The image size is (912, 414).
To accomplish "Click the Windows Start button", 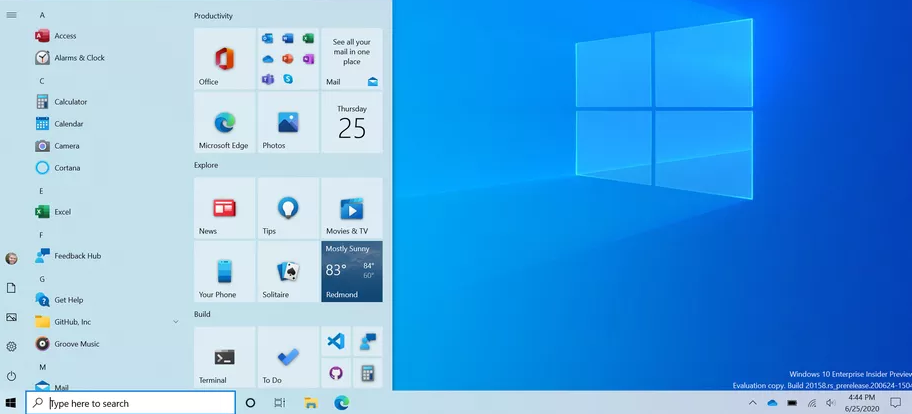I will 11,402.
